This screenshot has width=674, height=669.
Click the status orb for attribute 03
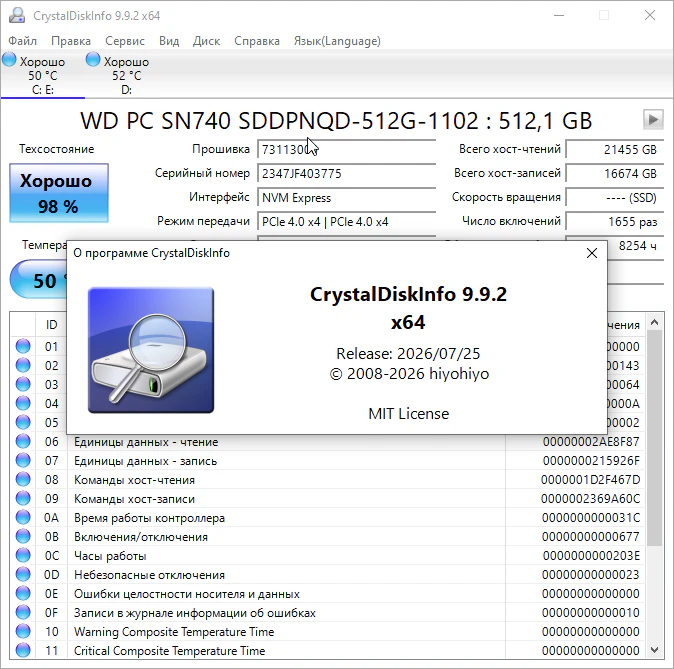[23, 384]
